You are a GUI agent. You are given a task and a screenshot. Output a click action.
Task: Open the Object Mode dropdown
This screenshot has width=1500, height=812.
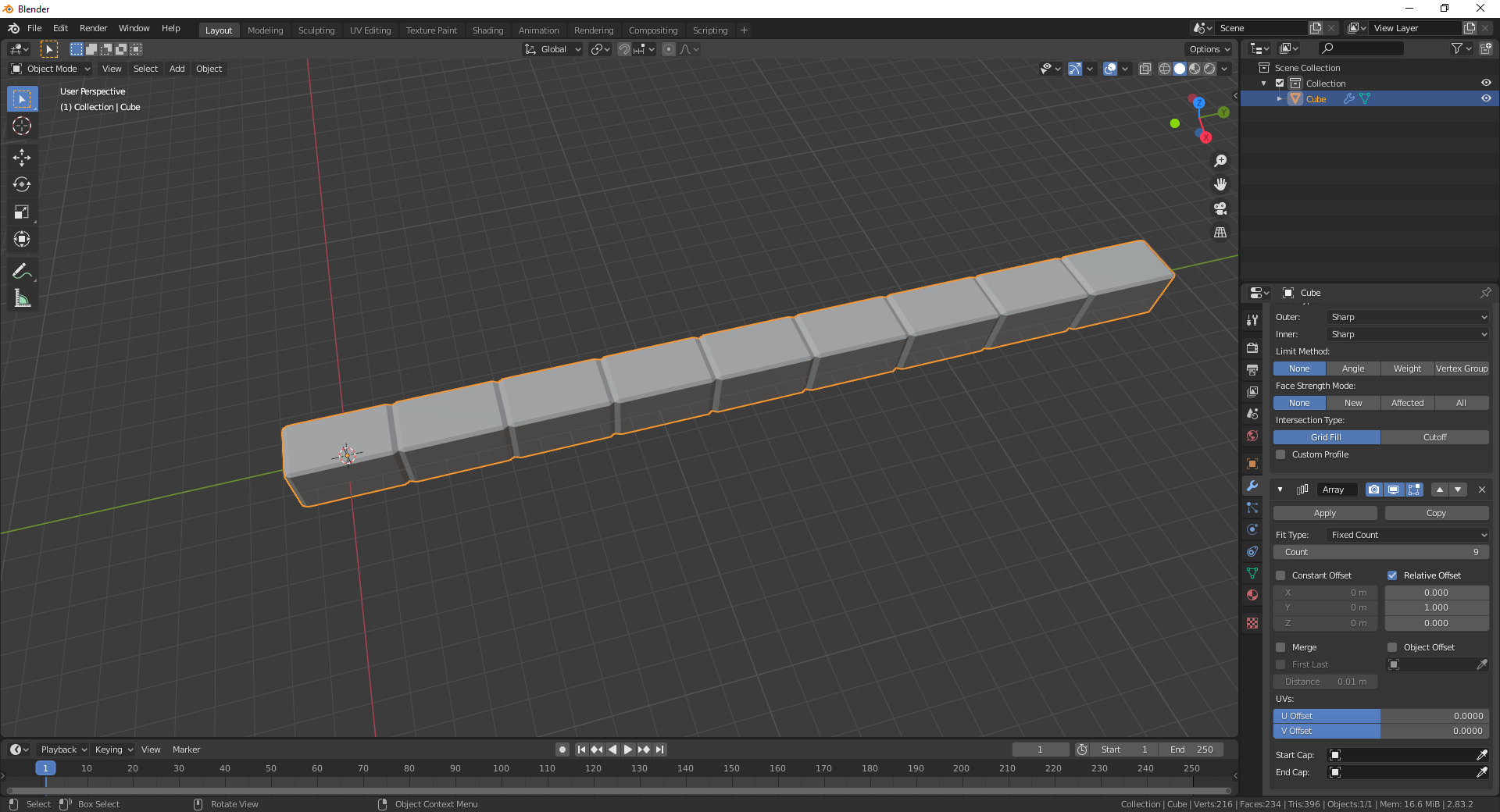point(51,69)
